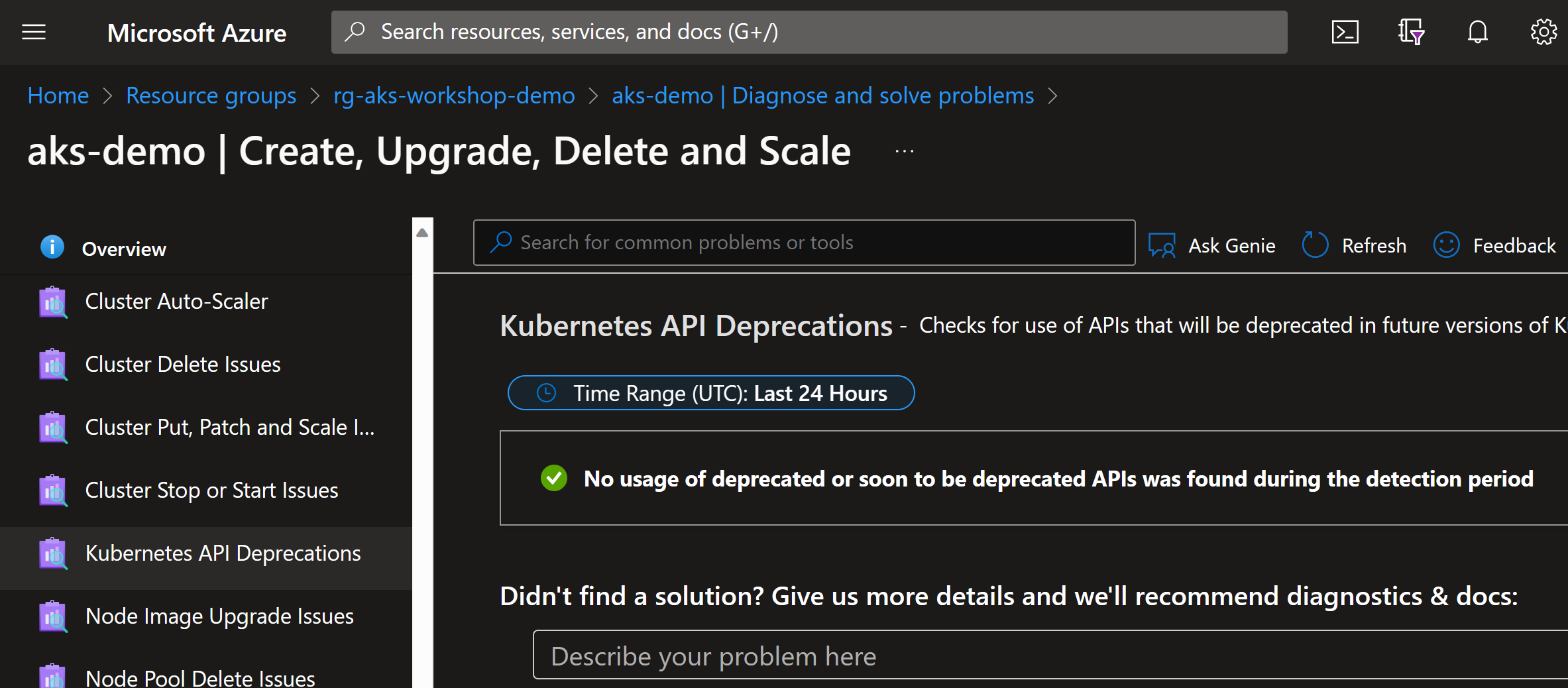
Task: Click the Overview info icon
Action: (x=52, y=247)
